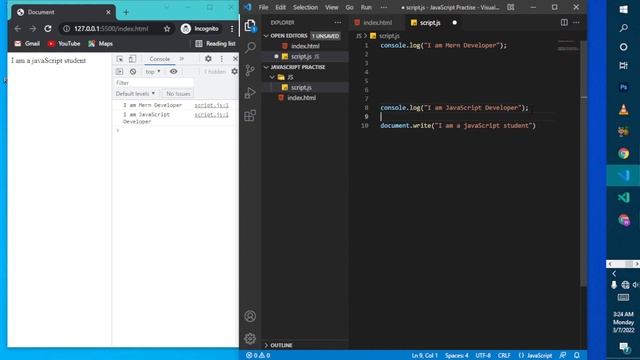Expand the console prompt arrow below log messages
Image resolution: width=640 pixels, height=360 pixels.
pyautogui.click(x=118, y=130)
